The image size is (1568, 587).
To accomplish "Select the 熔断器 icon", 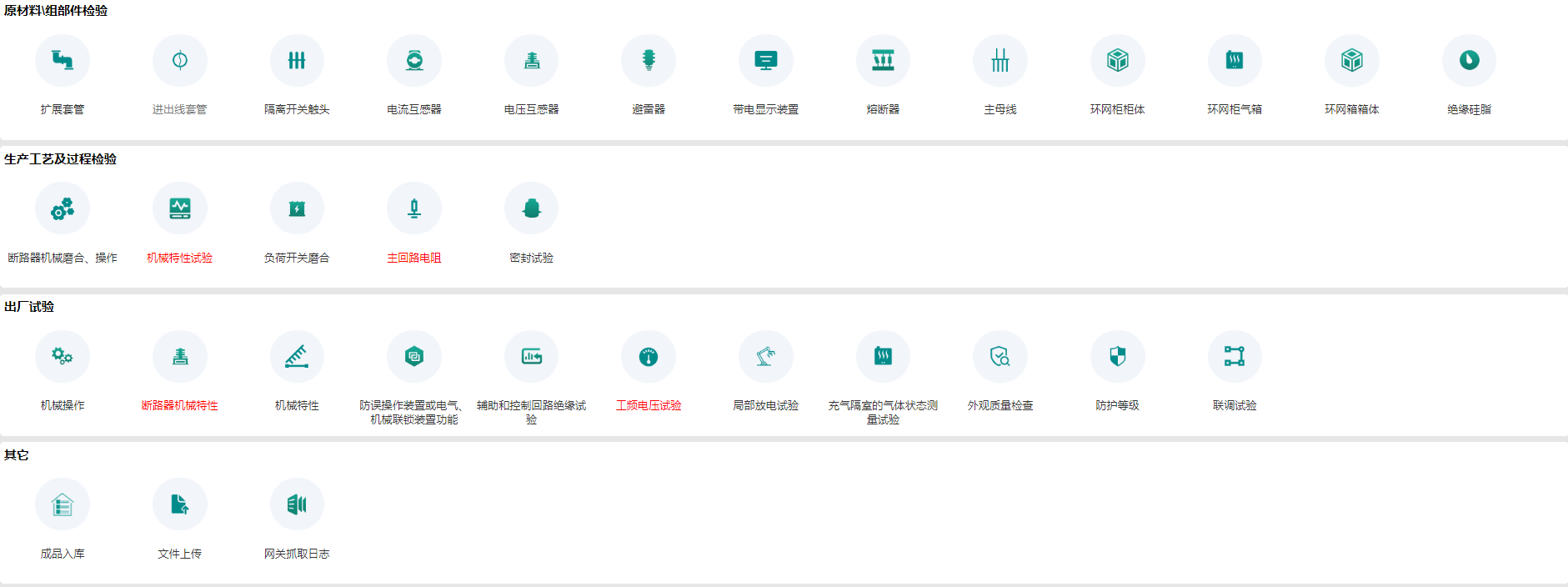I will [x=883, y=61].
